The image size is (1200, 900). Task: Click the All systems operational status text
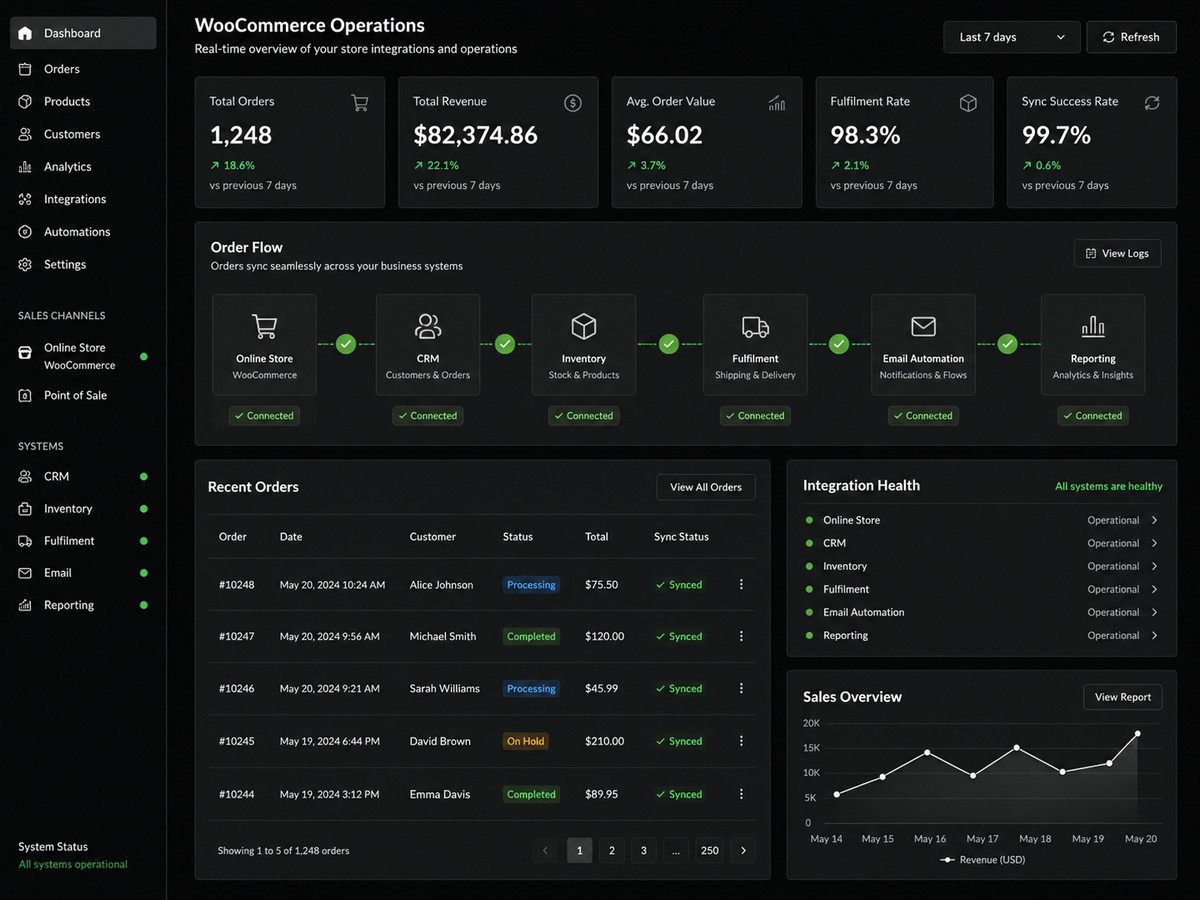(73, 864)
